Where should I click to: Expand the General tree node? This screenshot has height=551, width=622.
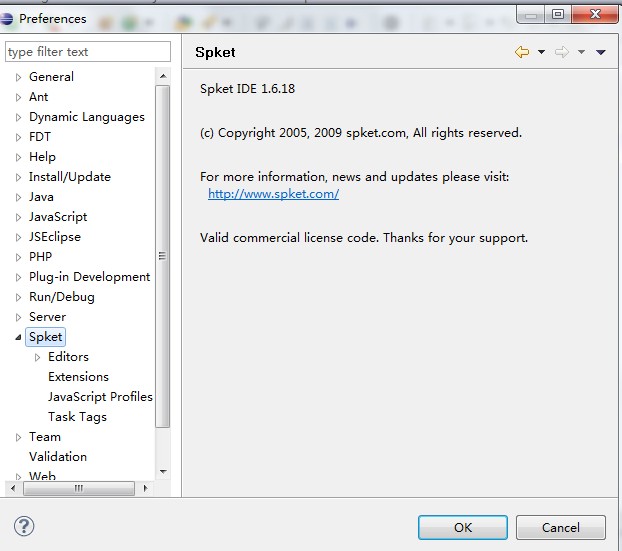[18, 77]
